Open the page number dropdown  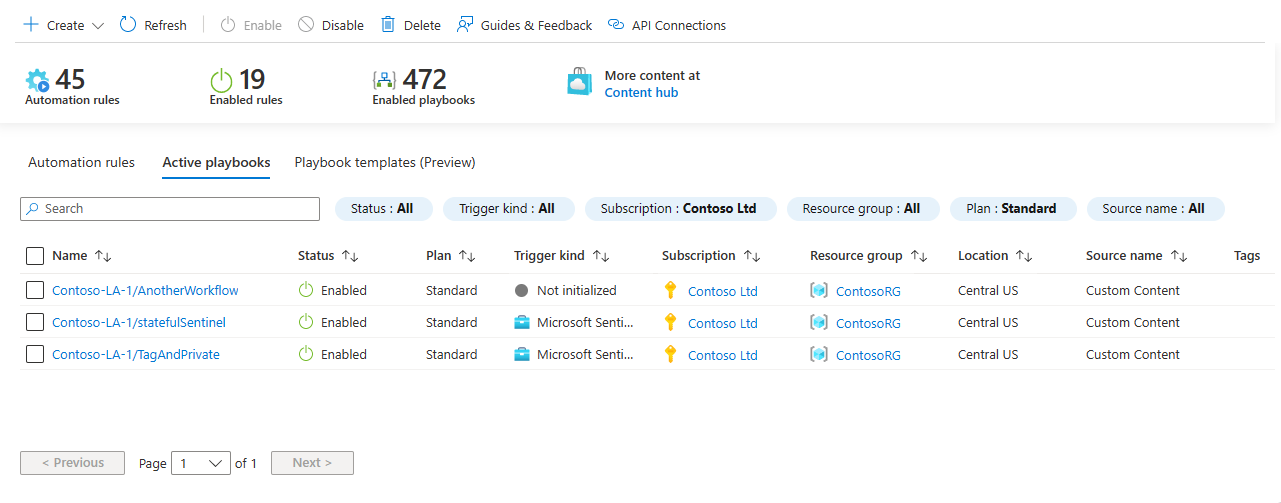pos(201,463)
